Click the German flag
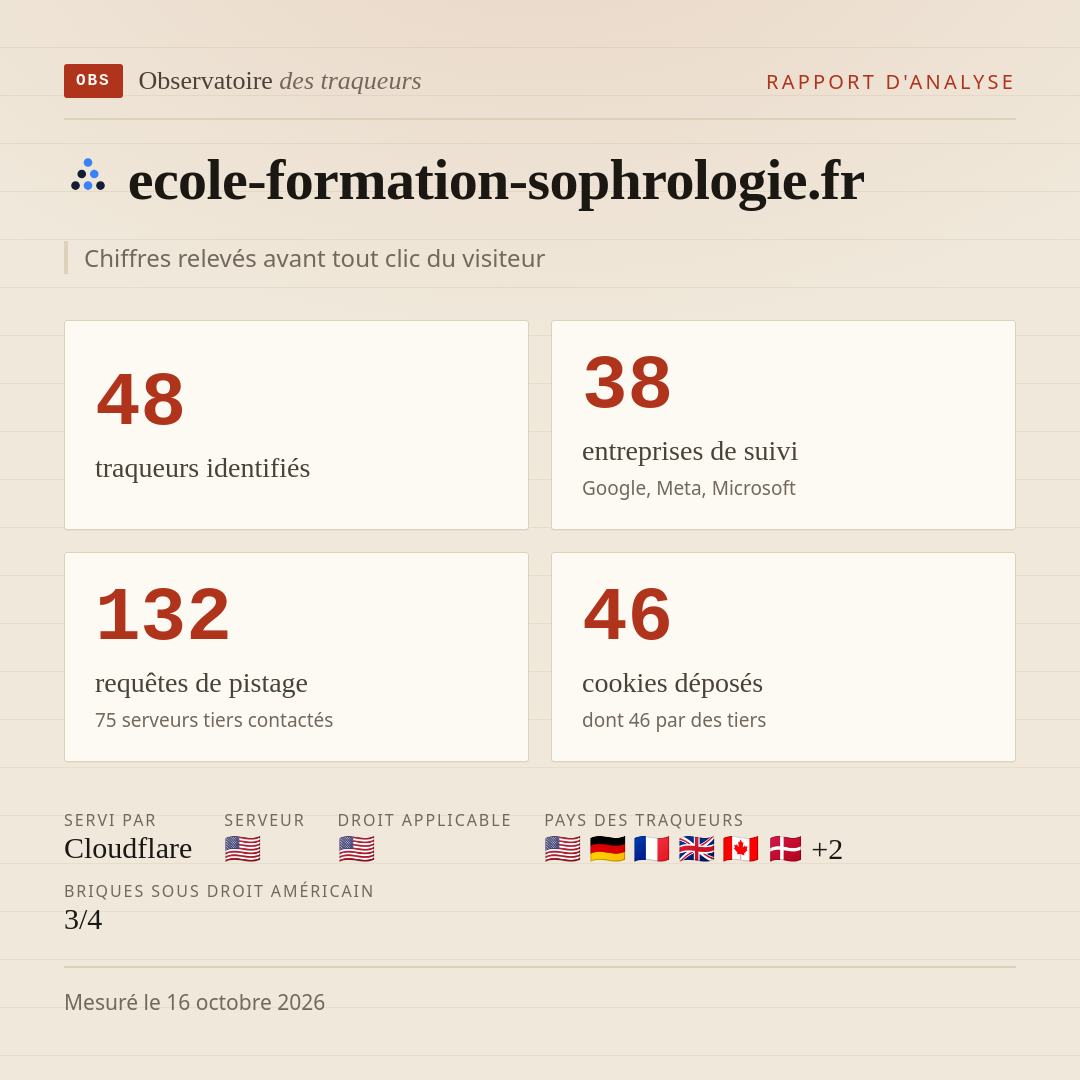Viewport: 1080px width, 1080px height. tap(608, 849)
